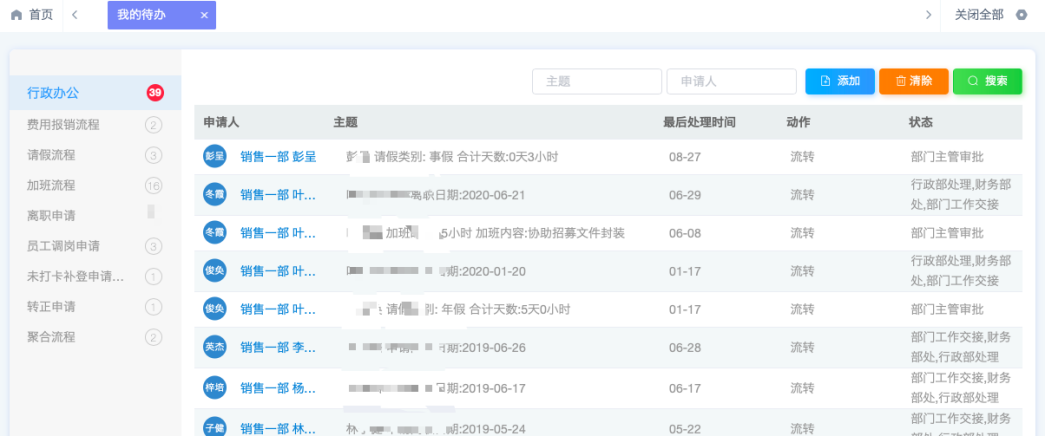1045x436 pixels.
Task: Click the 子健 applicant avatar
Action: pos(214,427)
